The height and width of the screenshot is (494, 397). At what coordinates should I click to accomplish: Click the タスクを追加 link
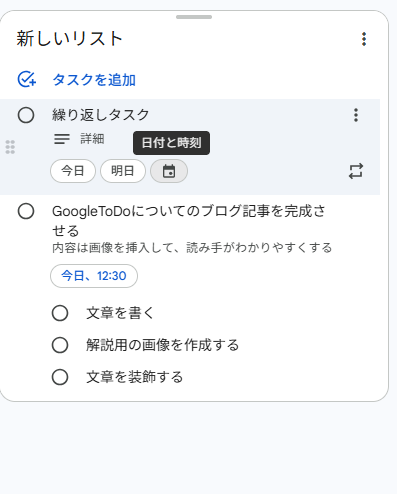94,80
